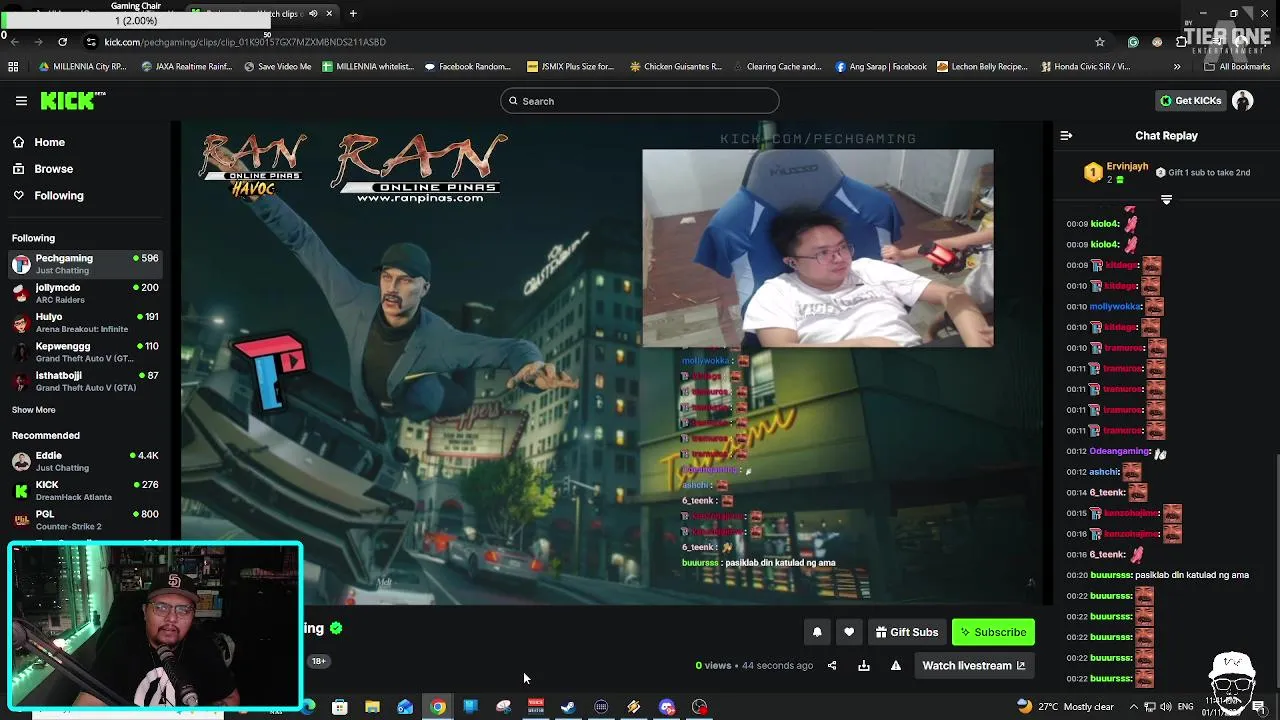Share the clip using share icon
The image size is (1280, 720).
point(832,666)
